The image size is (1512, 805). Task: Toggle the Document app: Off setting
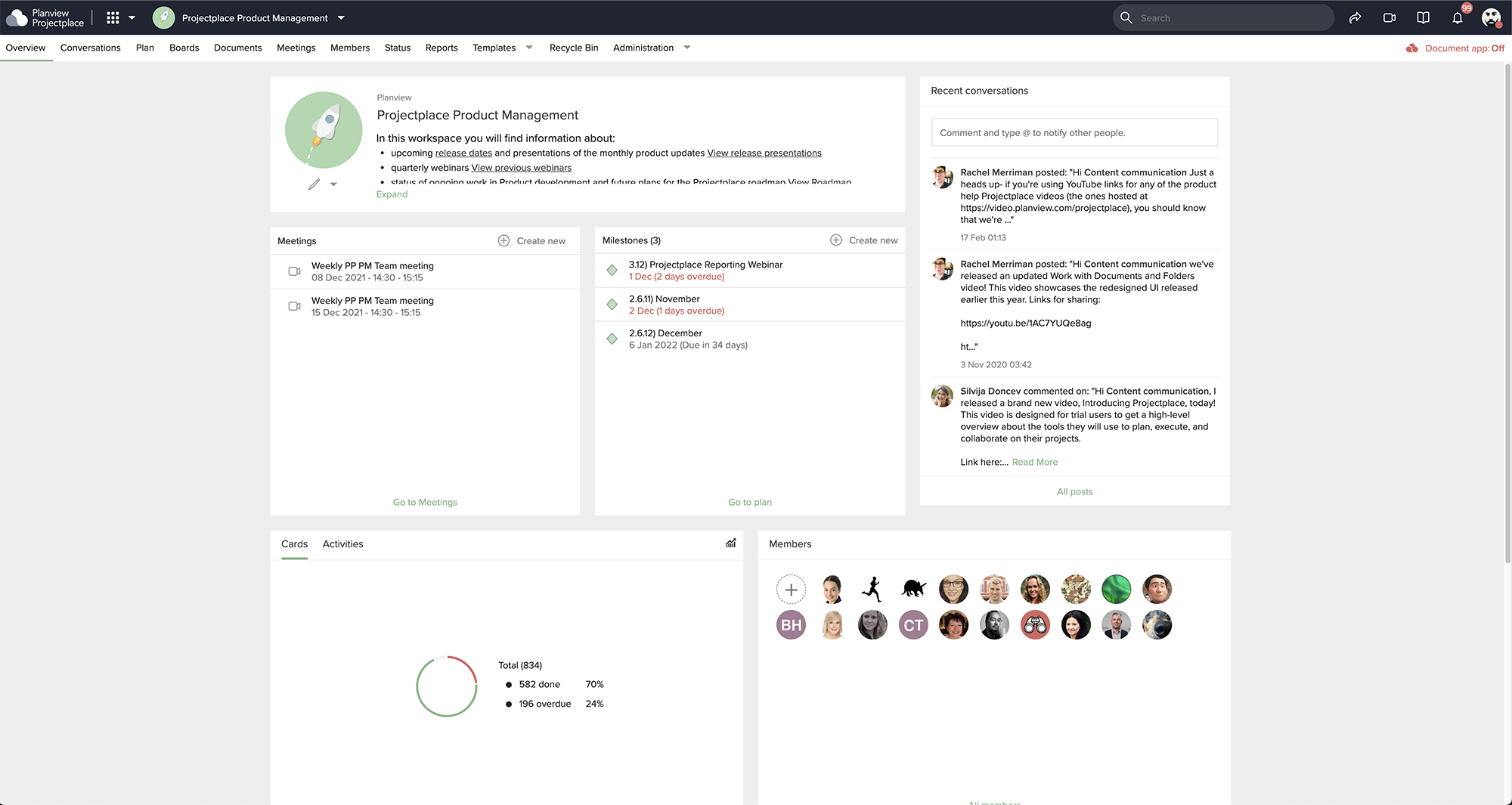pos(1455,48)
